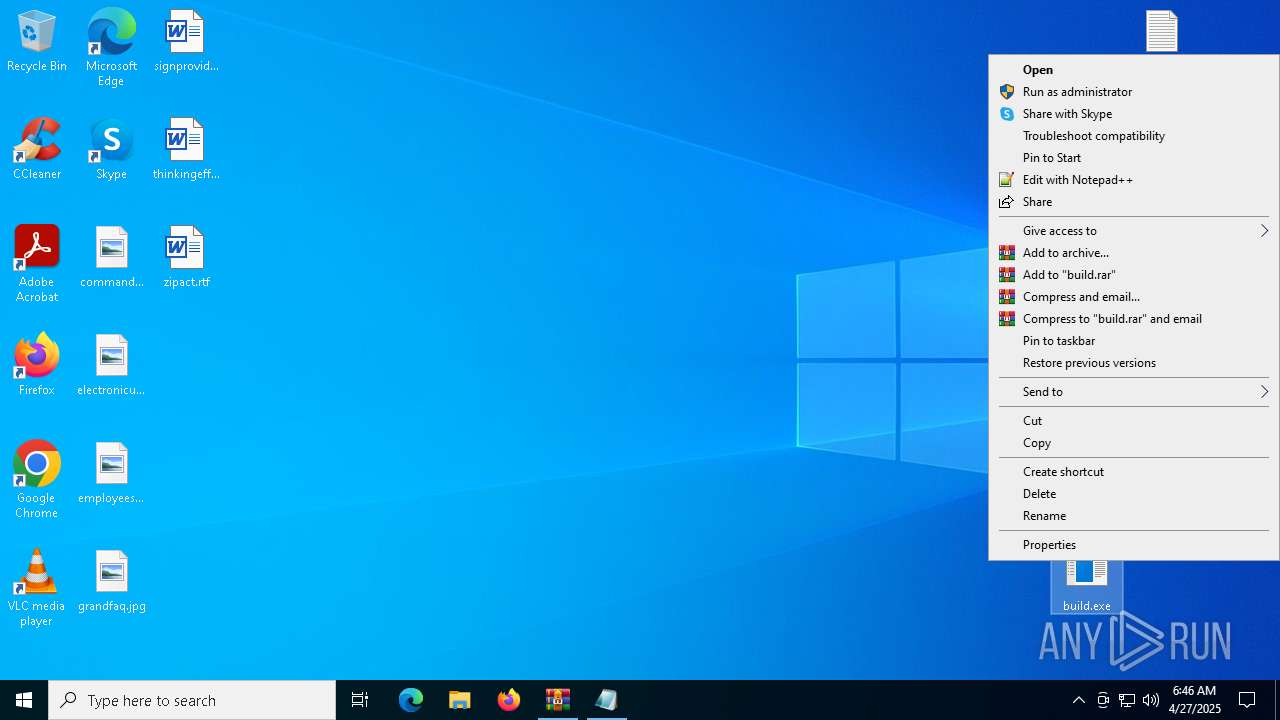Open the notification center icon
Image resolution: width=1280 pixels, height=720 pixels.
[x=1247, y=700]
